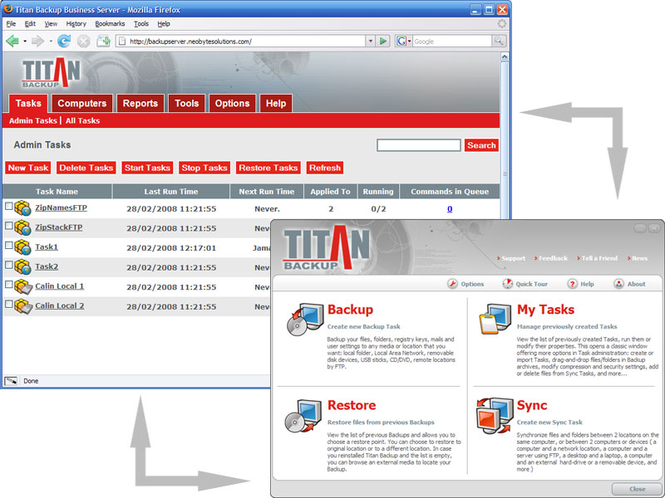
Task: Click the Help question mark icon in Titan window
Action: pos(572,284)
